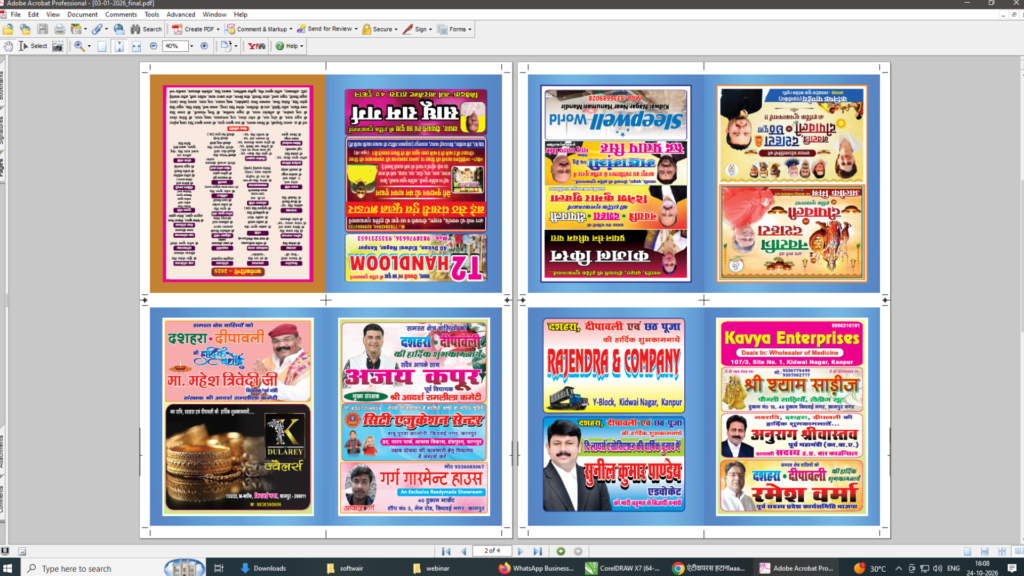Switch to WhatsApp Business in the taskbar

click(536, 568)
